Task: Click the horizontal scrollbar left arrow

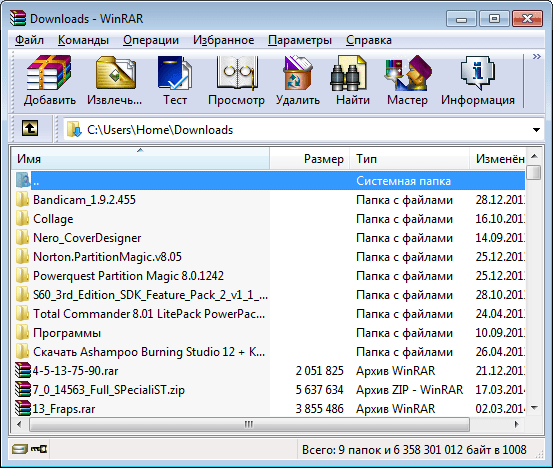Action: 19,424
